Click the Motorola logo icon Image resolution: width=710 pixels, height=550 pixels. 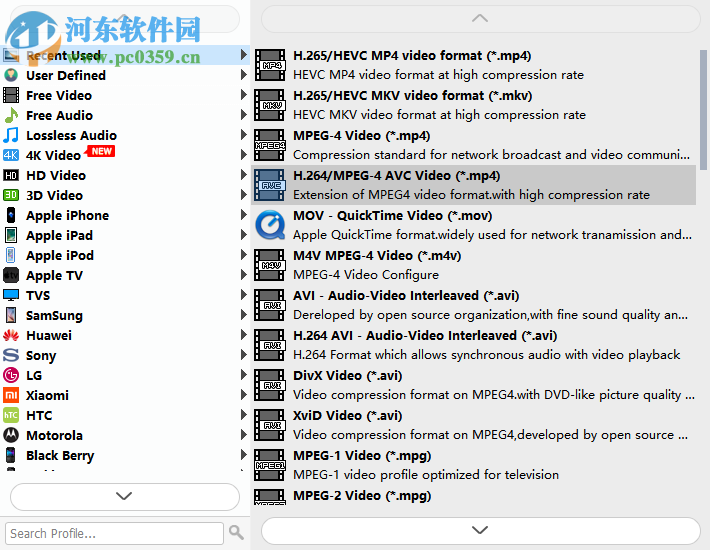(x=11, y=435)
